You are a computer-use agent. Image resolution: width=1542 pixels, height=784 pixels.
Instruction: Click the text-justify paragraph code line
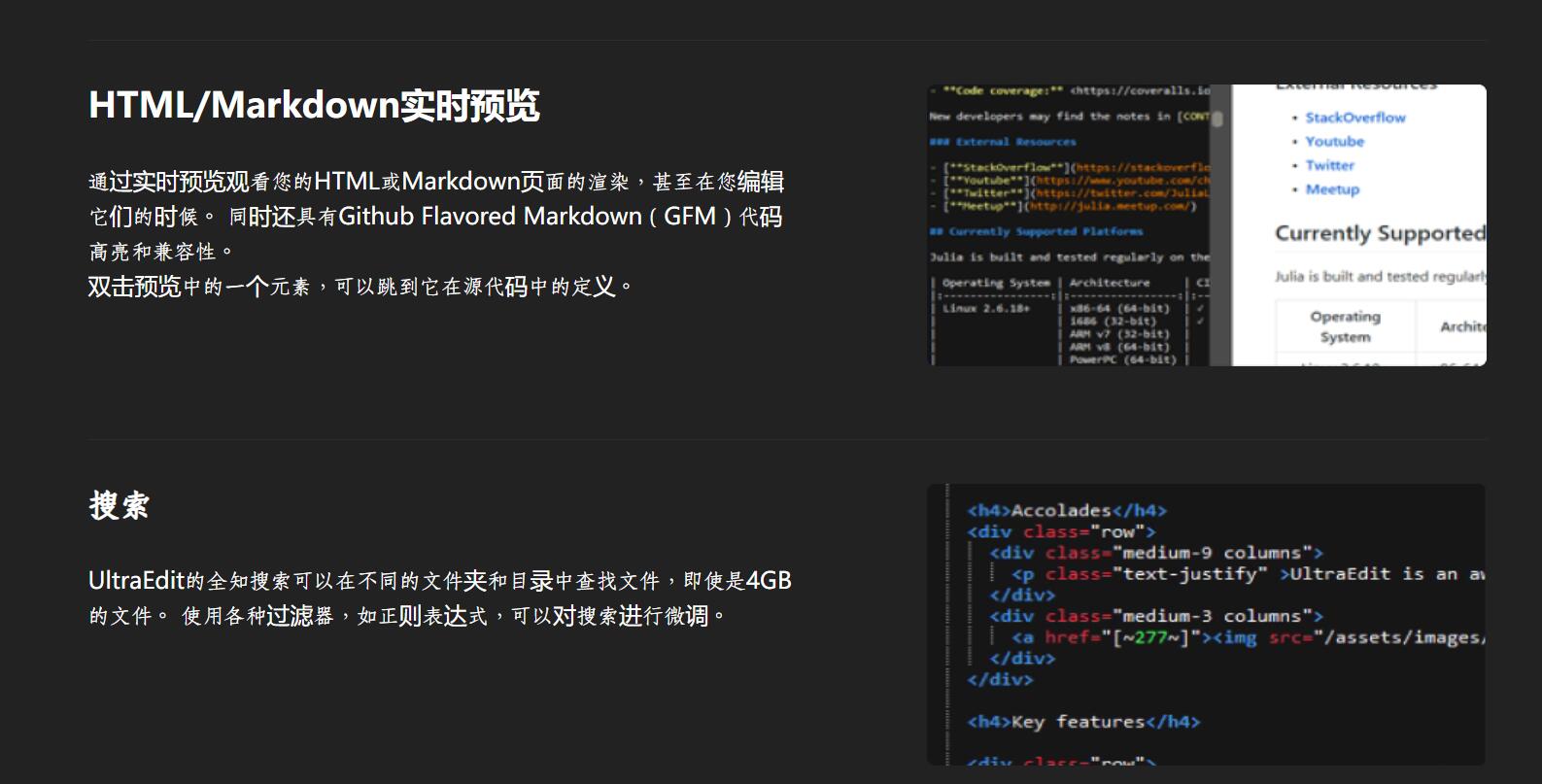click(x=1249, y=574)
